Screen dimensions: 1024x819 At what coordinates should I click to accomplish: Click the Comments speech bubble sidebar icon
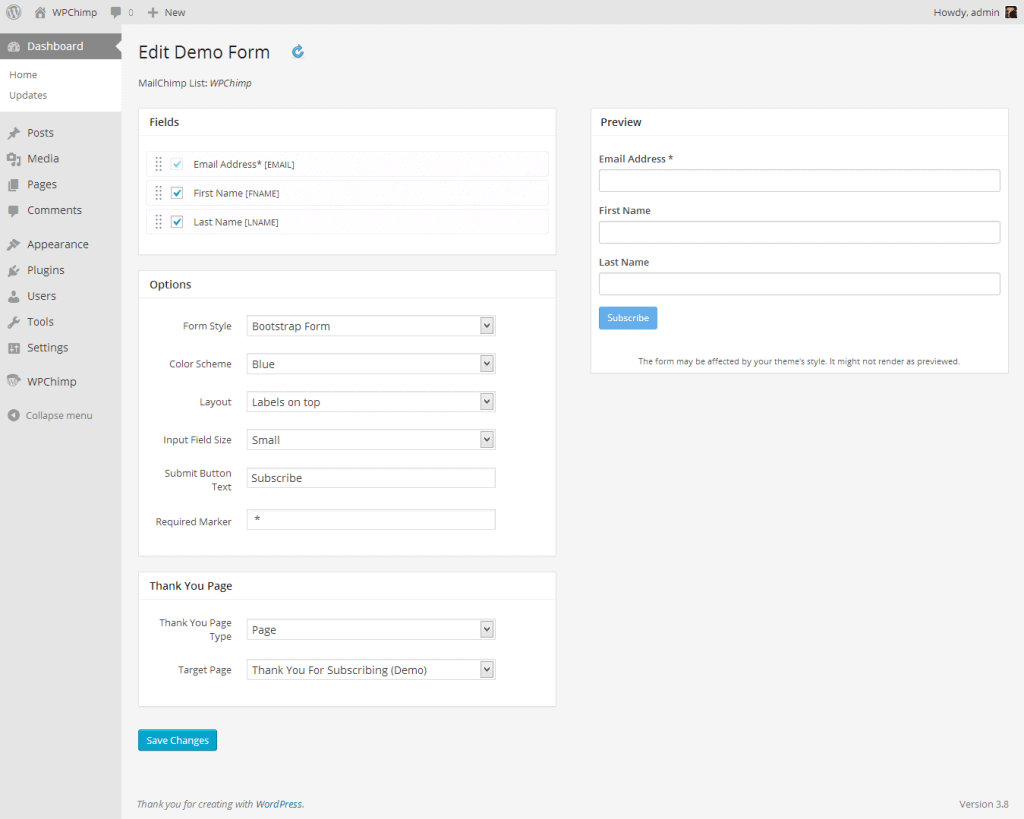(14, 210)
